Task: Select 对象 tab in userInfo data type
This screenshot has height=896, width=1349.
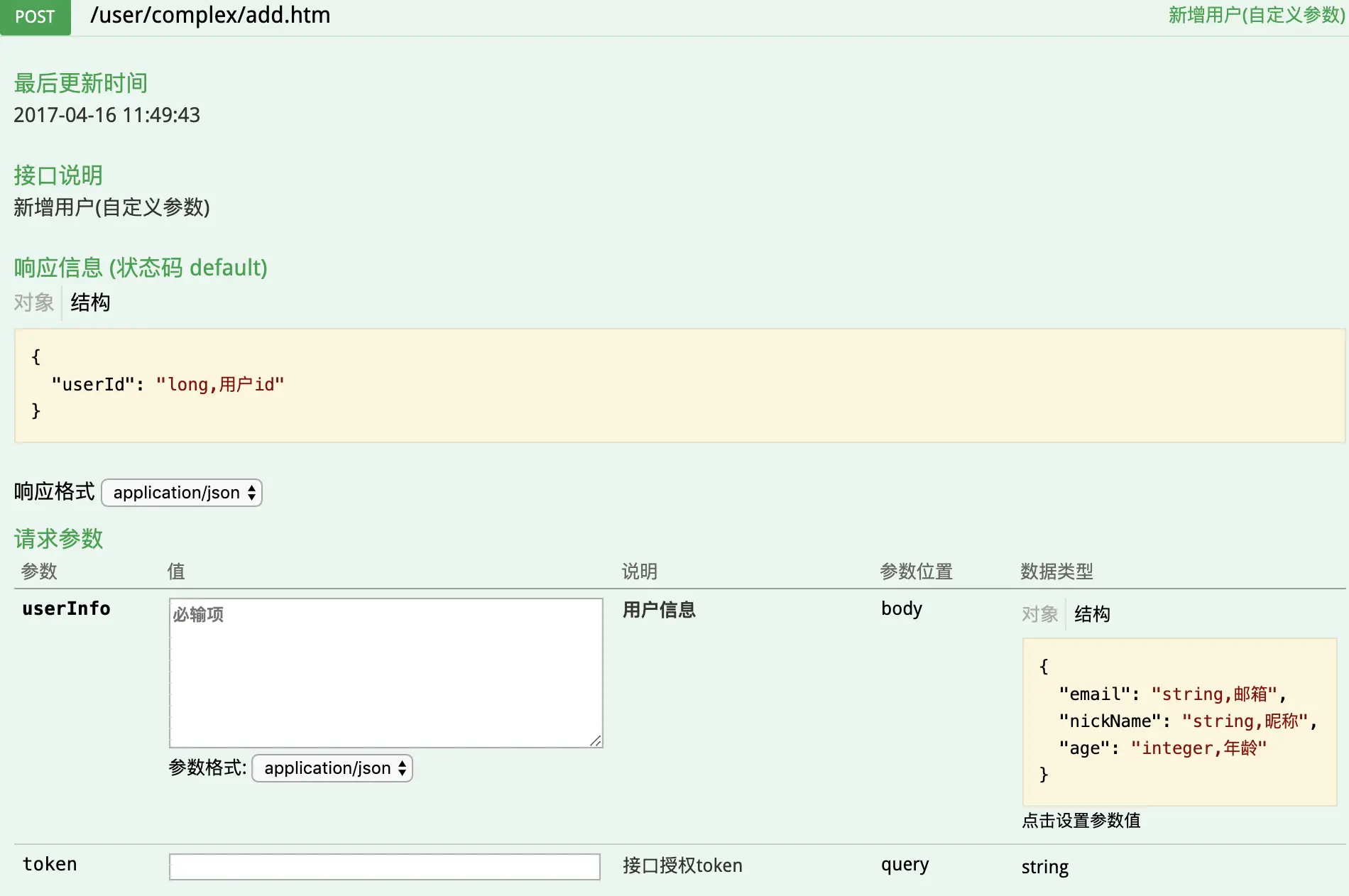Action: (x=1040, y=614)
